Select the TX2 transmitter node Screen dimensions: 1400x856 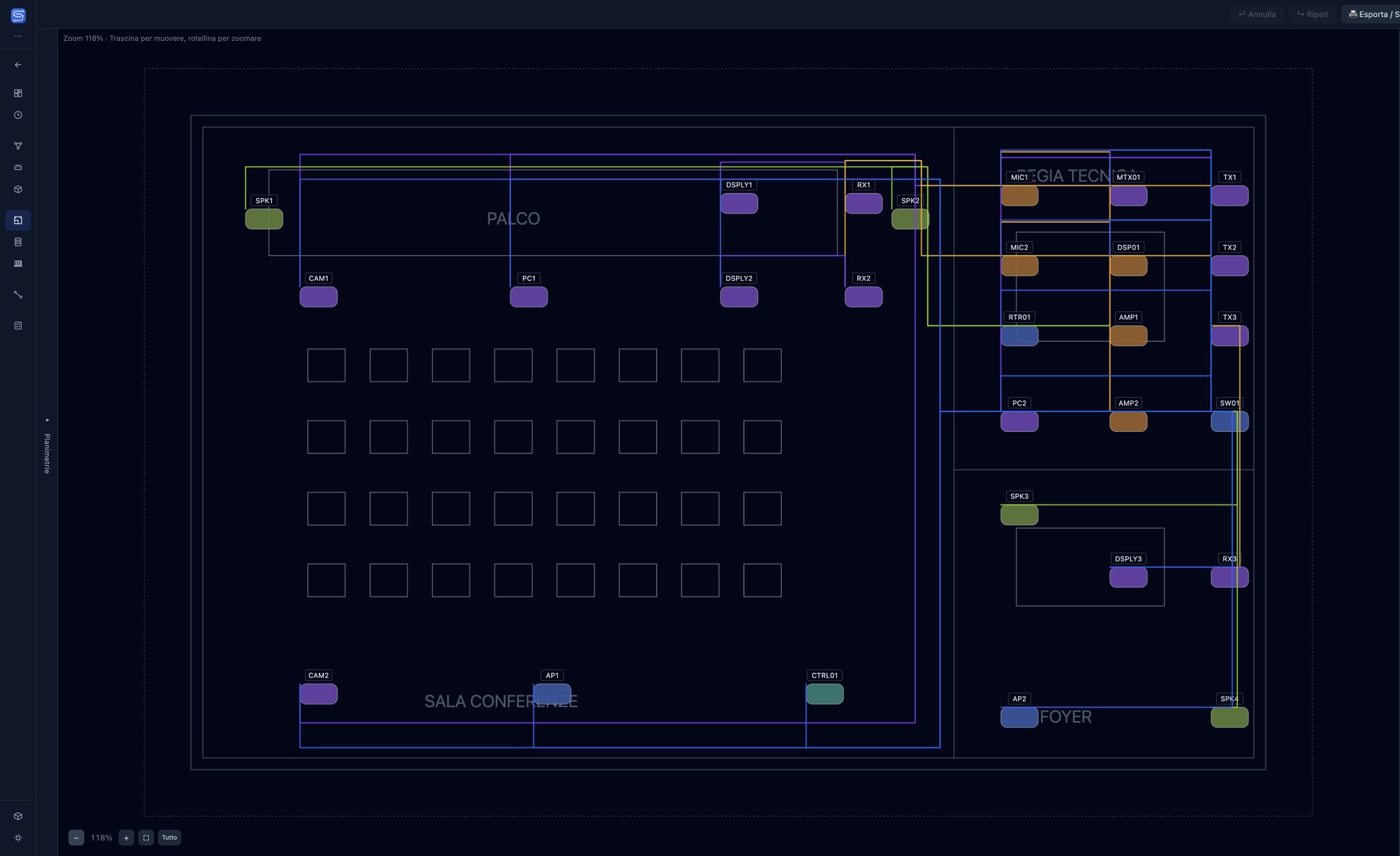point(1229,265)
